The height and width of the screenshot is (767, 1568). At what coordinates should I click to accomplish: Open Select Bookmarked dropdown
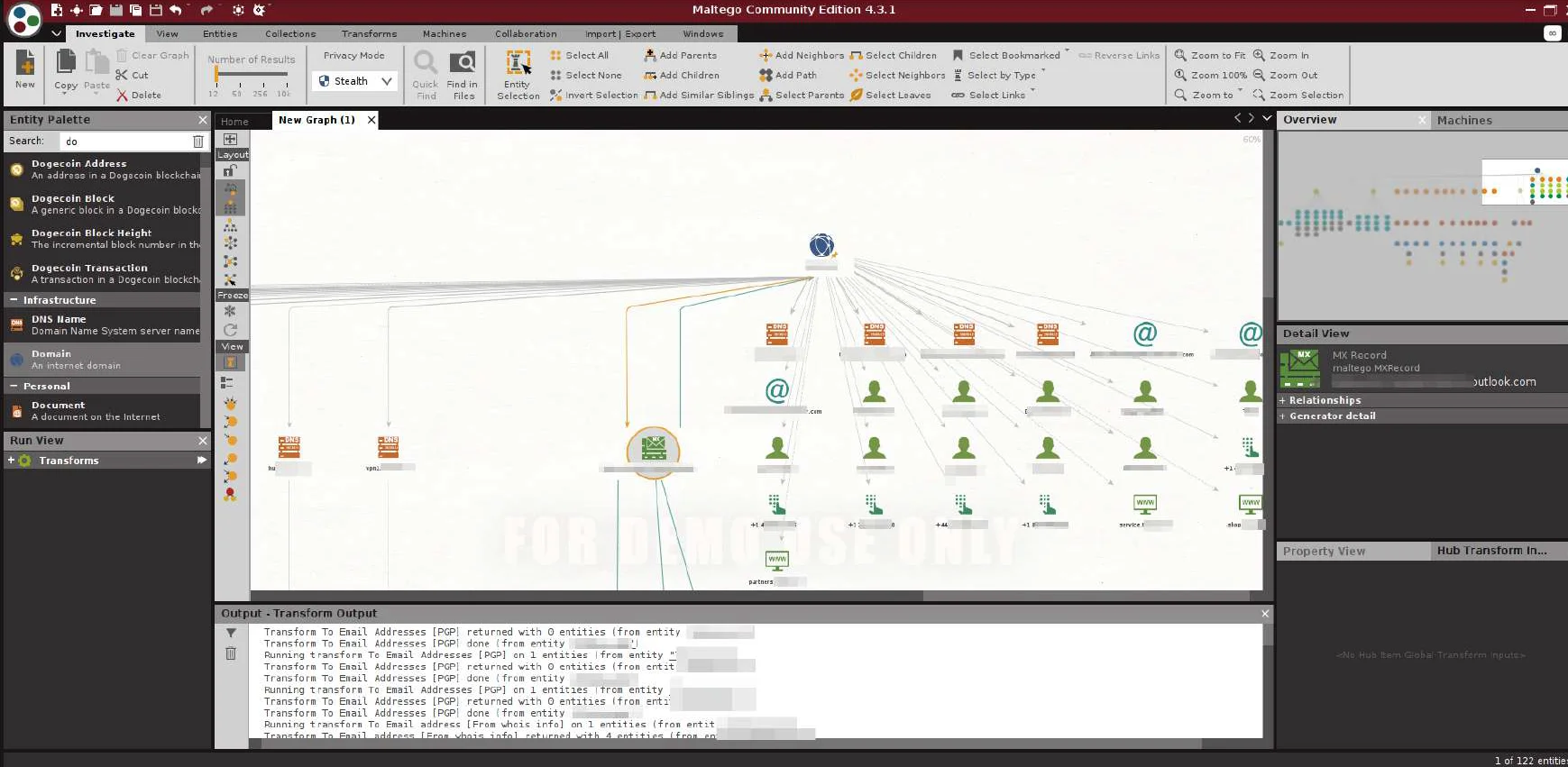[x=1011, y=55]
